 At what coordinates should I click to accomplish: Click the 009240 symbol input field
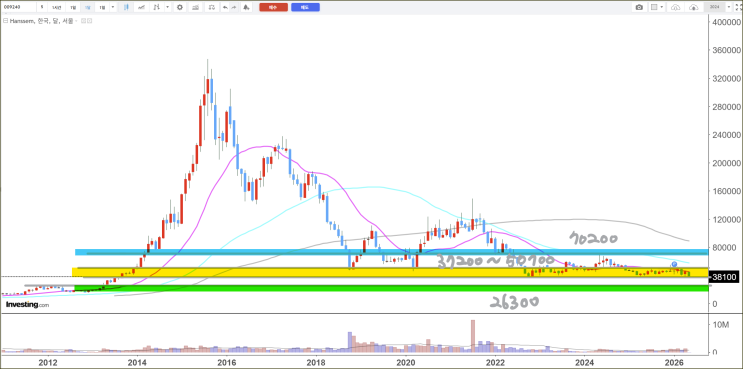[x=18, y=7]
